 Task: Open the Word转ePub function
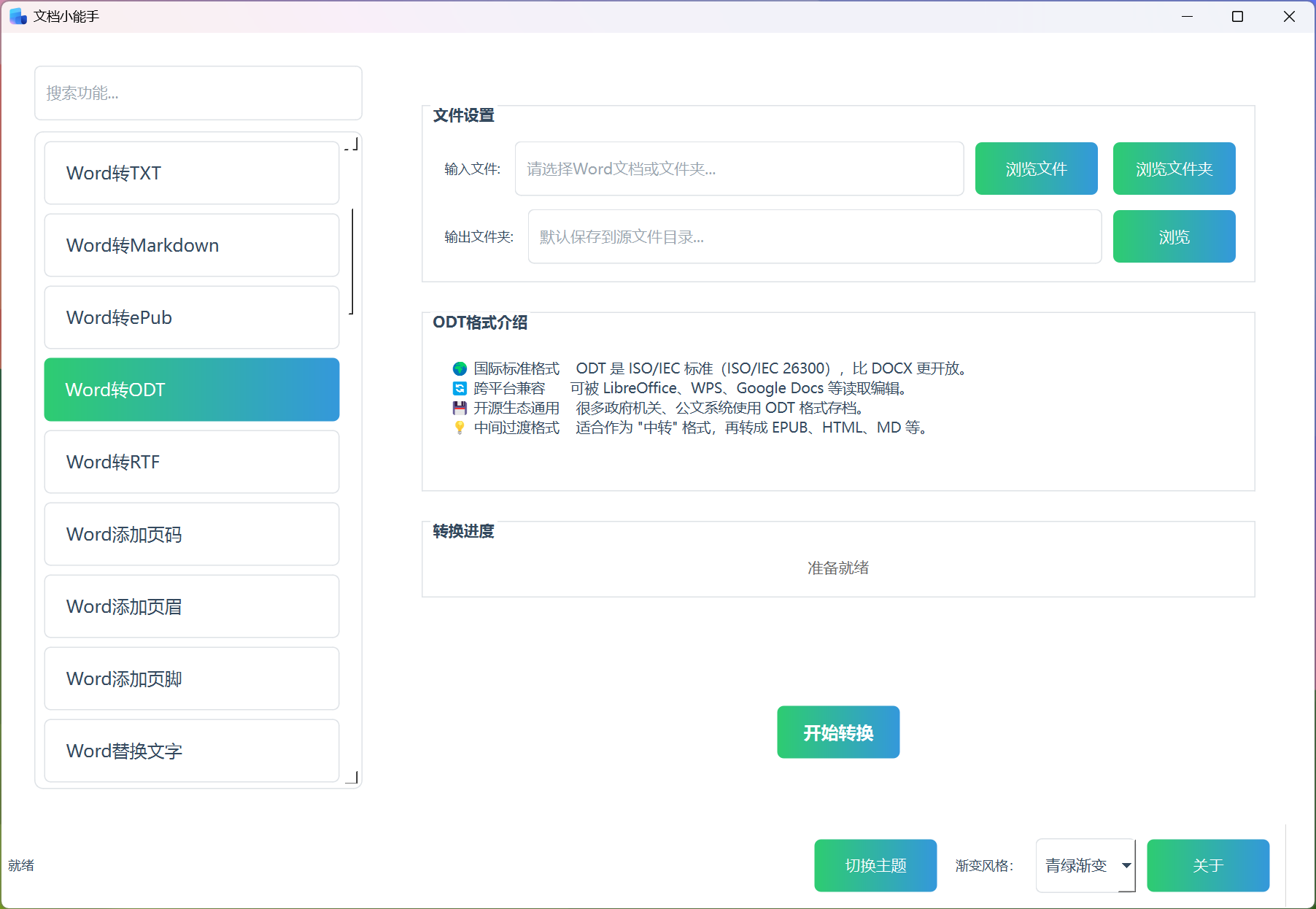(x=191, y=317)
